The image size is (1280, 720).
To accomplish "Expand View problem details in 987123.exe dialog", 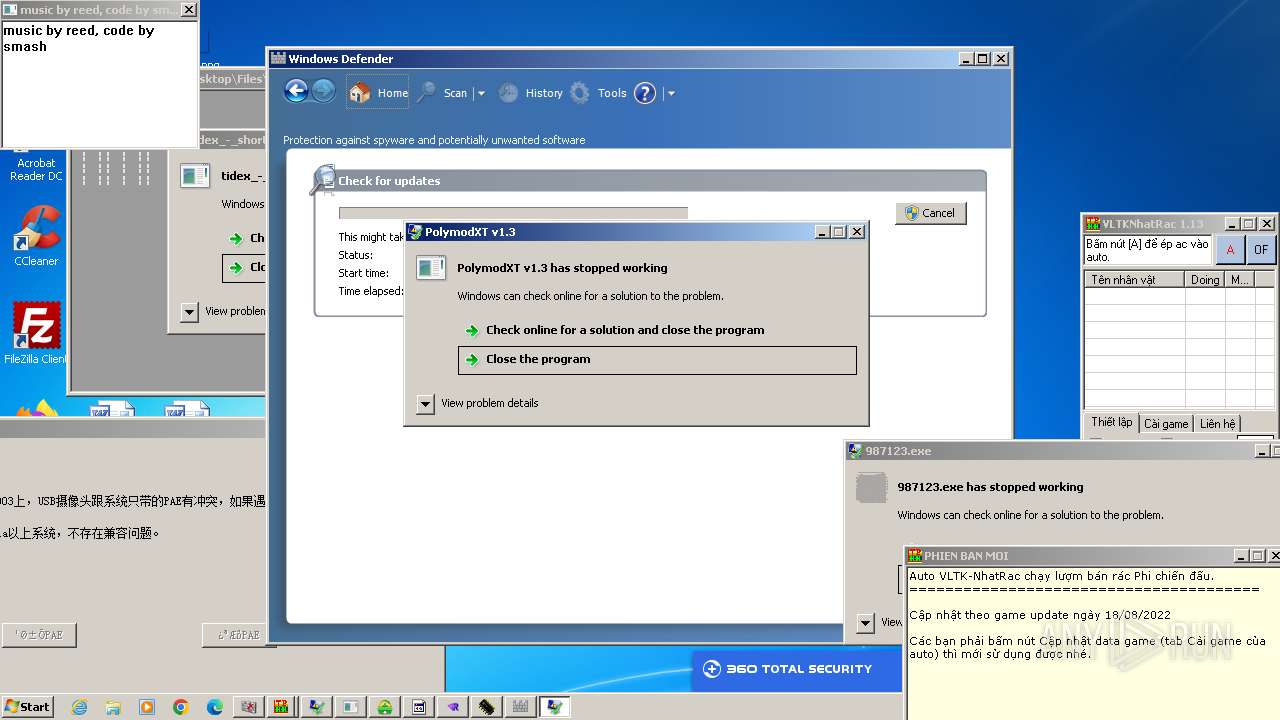I will (x=866, y=623).
